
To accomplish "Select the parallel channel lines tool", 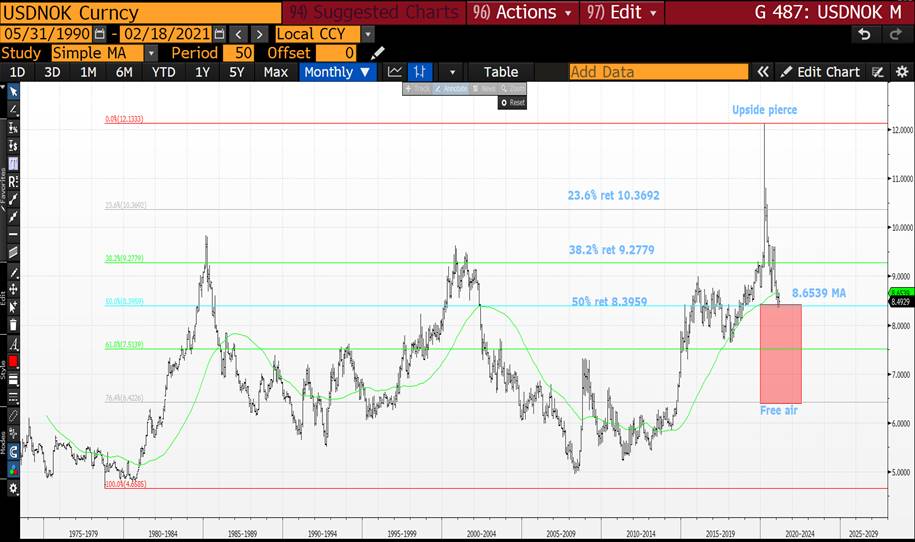I will 13,252.
